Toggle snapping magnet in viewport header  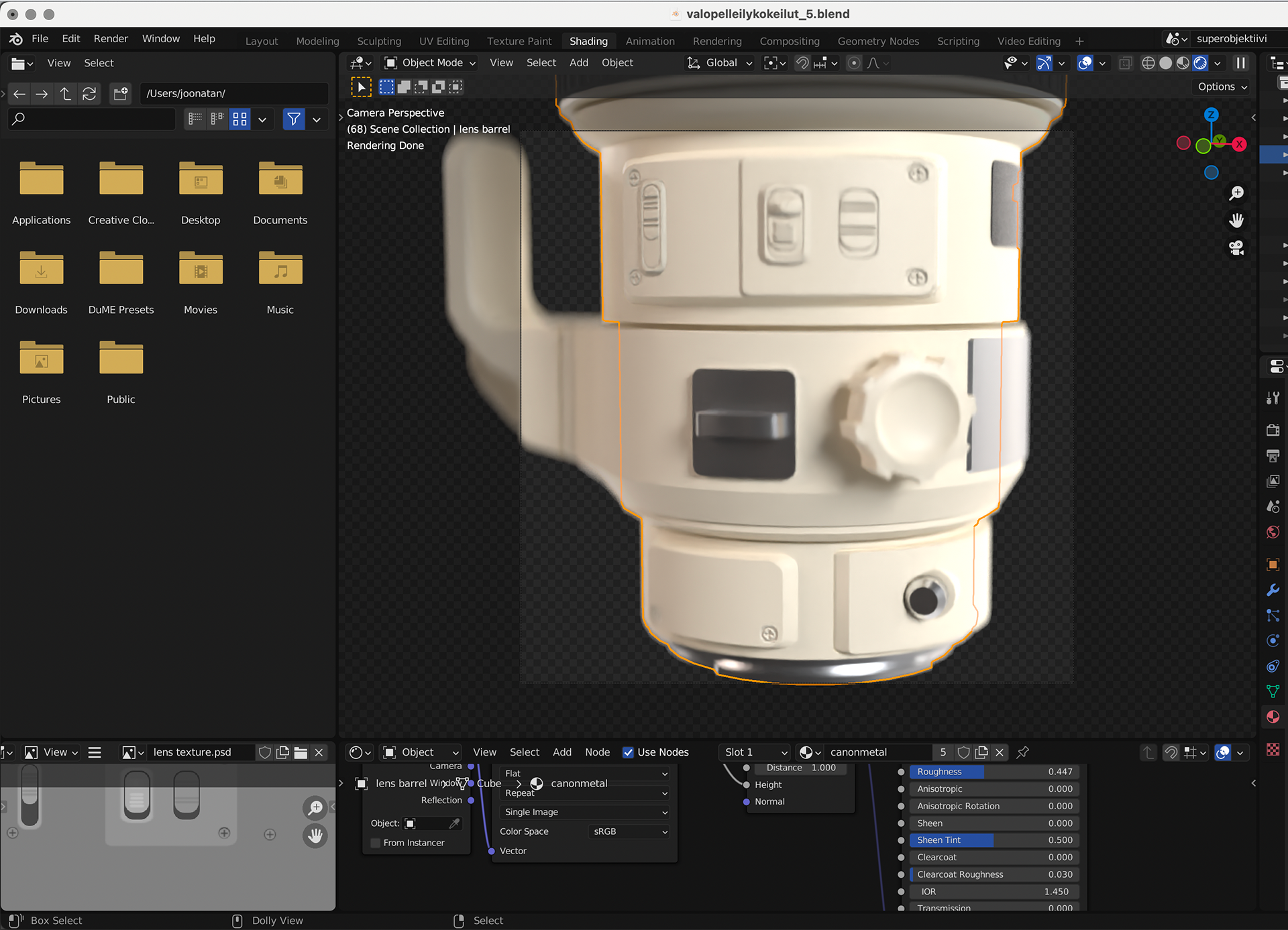(x=802, y=63)
